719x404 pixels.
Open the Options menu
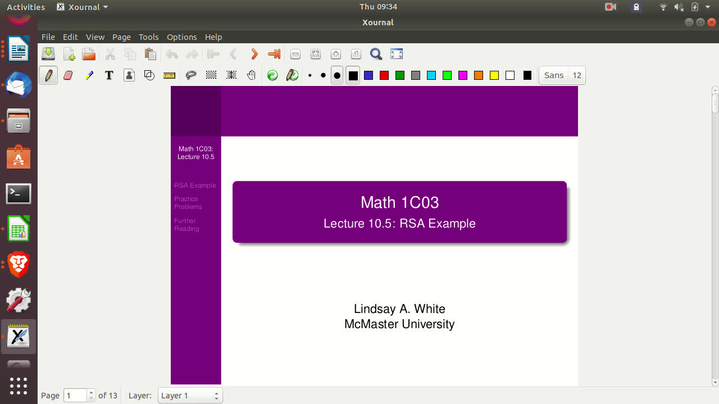[x=182, y=37]
